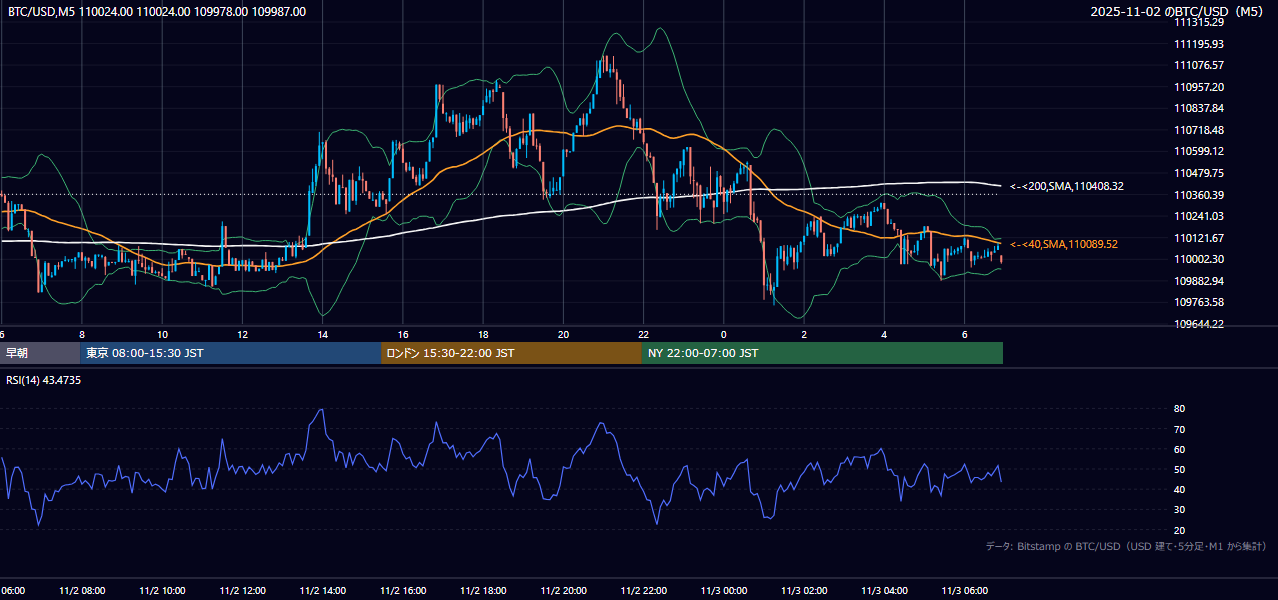The height and width of the screenshot is (600, 1278).
Task: Click the hour label 2 on chart axis
Action: (x=804, y=334)
